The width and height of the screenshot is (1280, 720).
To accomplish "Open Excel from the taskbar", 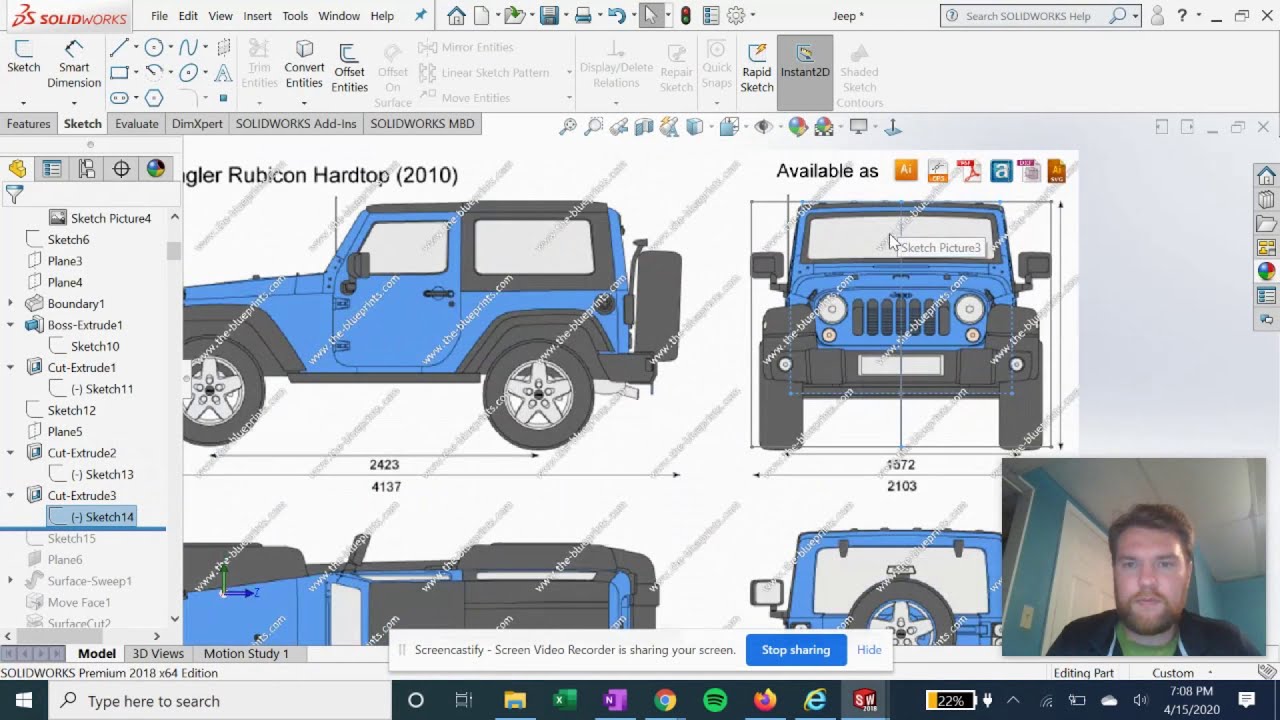I will tap(565, 700).
